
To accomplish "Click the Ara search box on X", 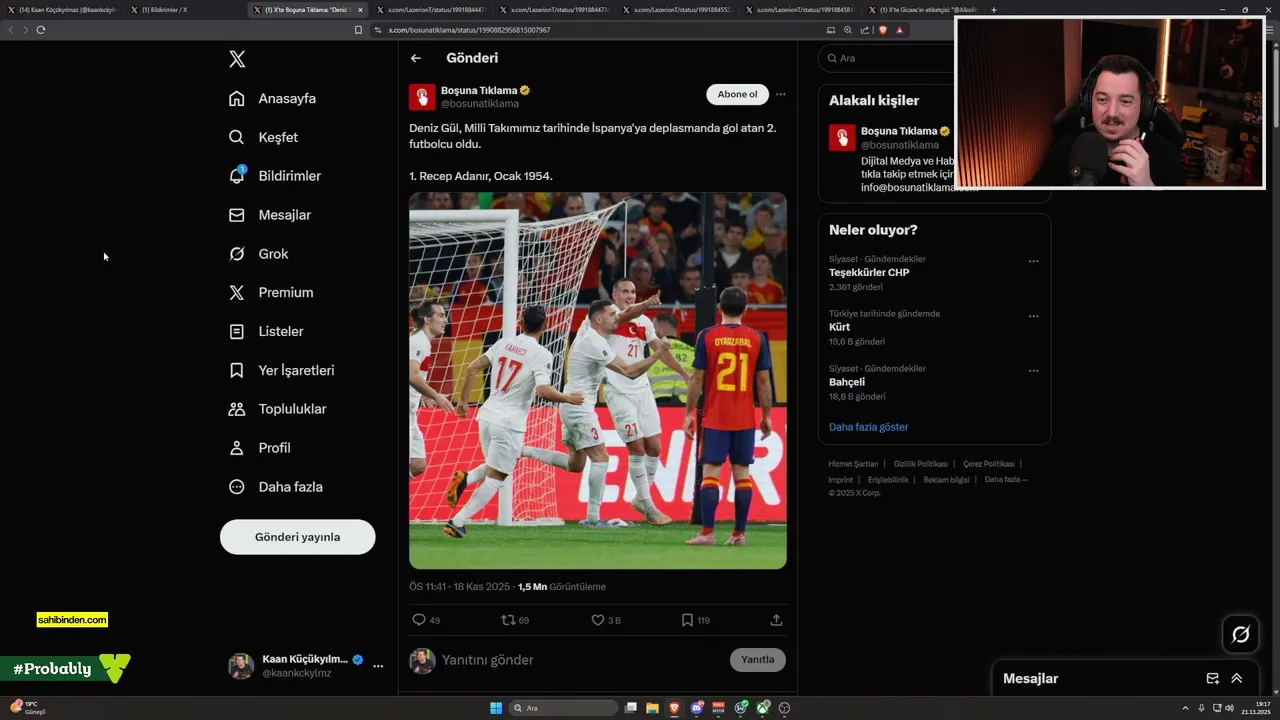I will click(x=886, y=58).
